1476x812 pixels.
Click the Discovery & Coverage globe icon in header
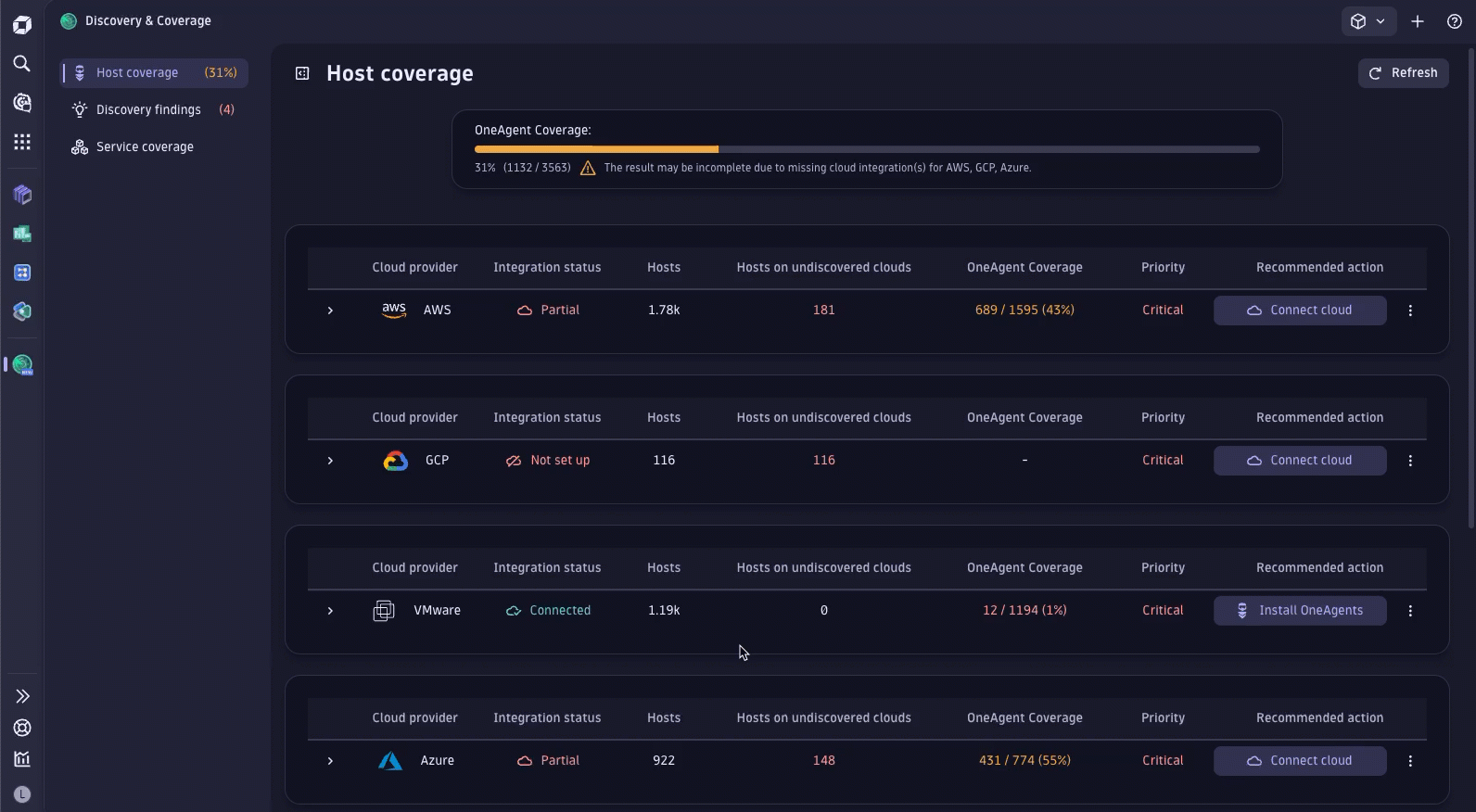tap(69, 20)
